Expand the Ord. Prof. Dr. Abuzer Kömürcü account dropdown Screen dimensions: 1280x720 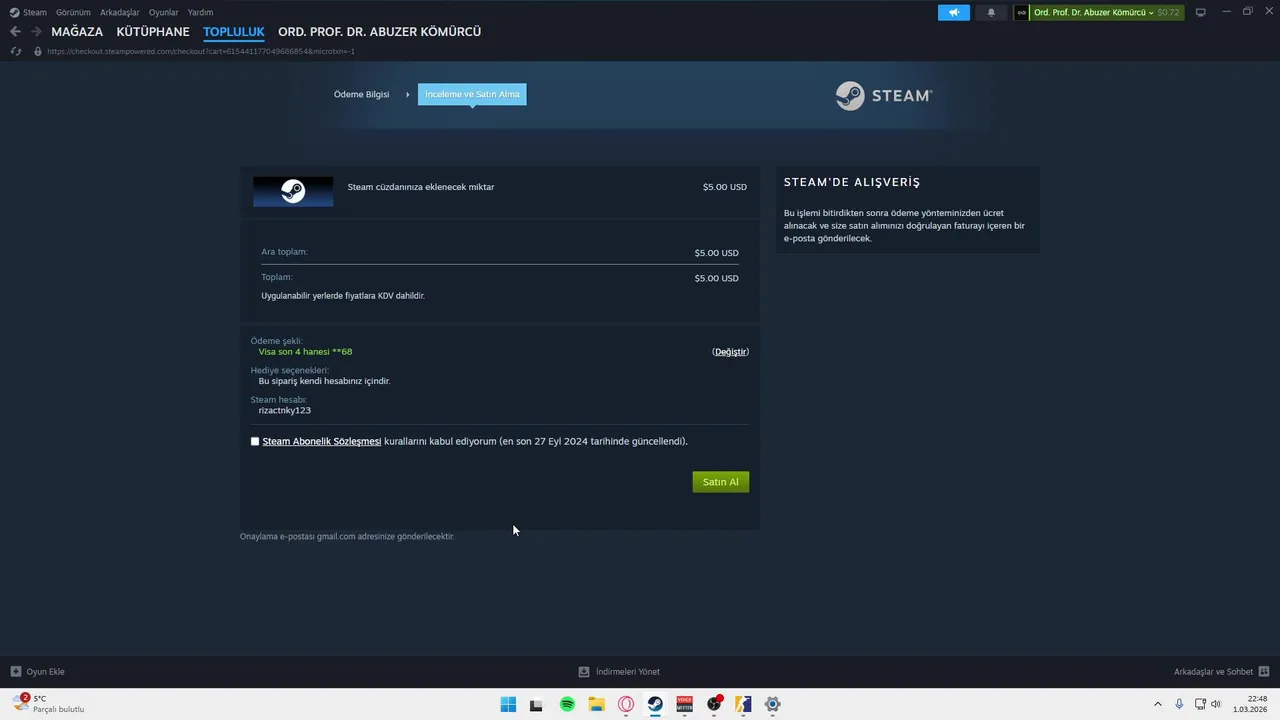pyautogui.click(x=1093, y=13)
